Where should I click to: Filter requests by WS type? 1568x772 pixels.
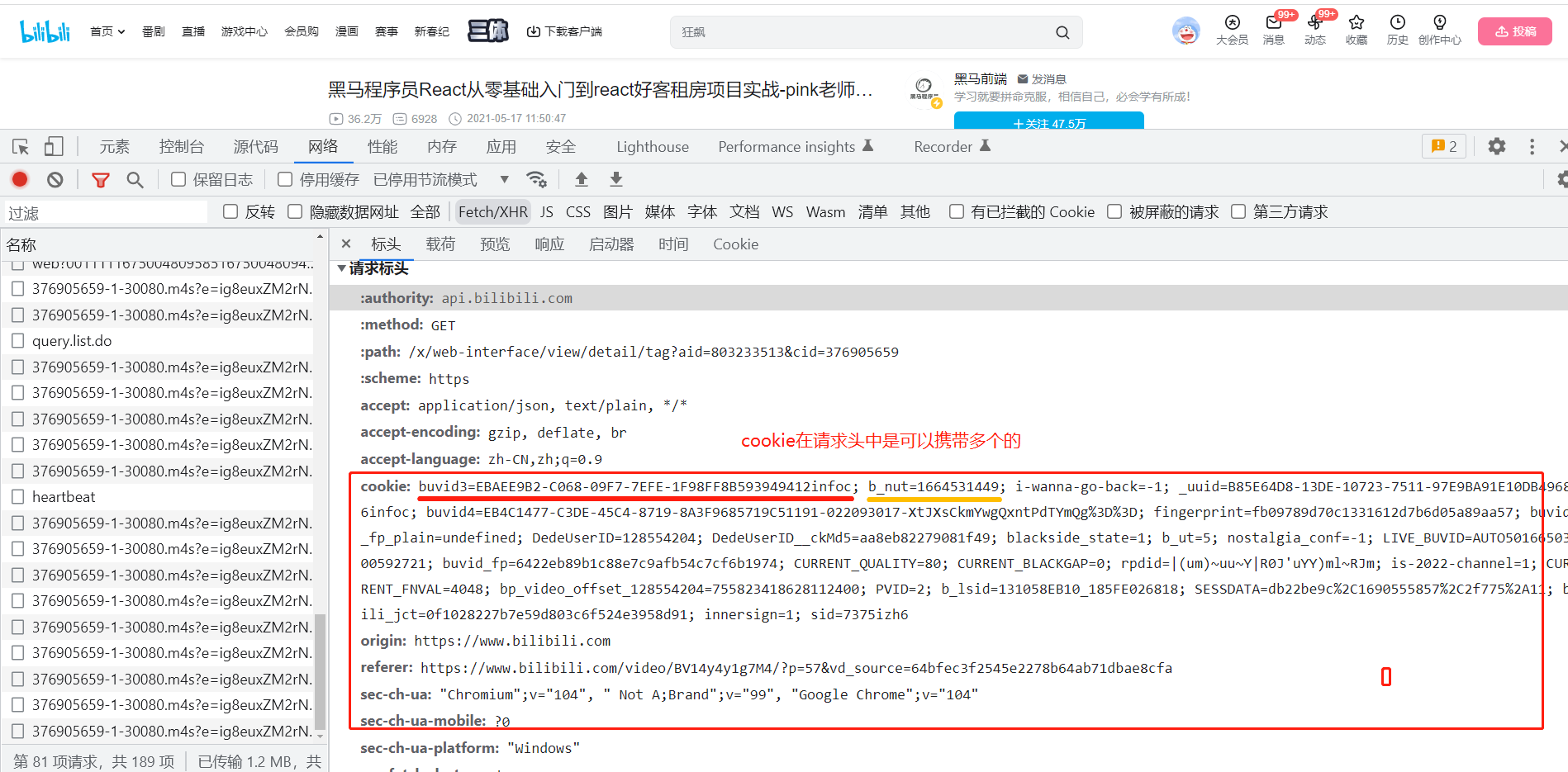tap(782, 211)
